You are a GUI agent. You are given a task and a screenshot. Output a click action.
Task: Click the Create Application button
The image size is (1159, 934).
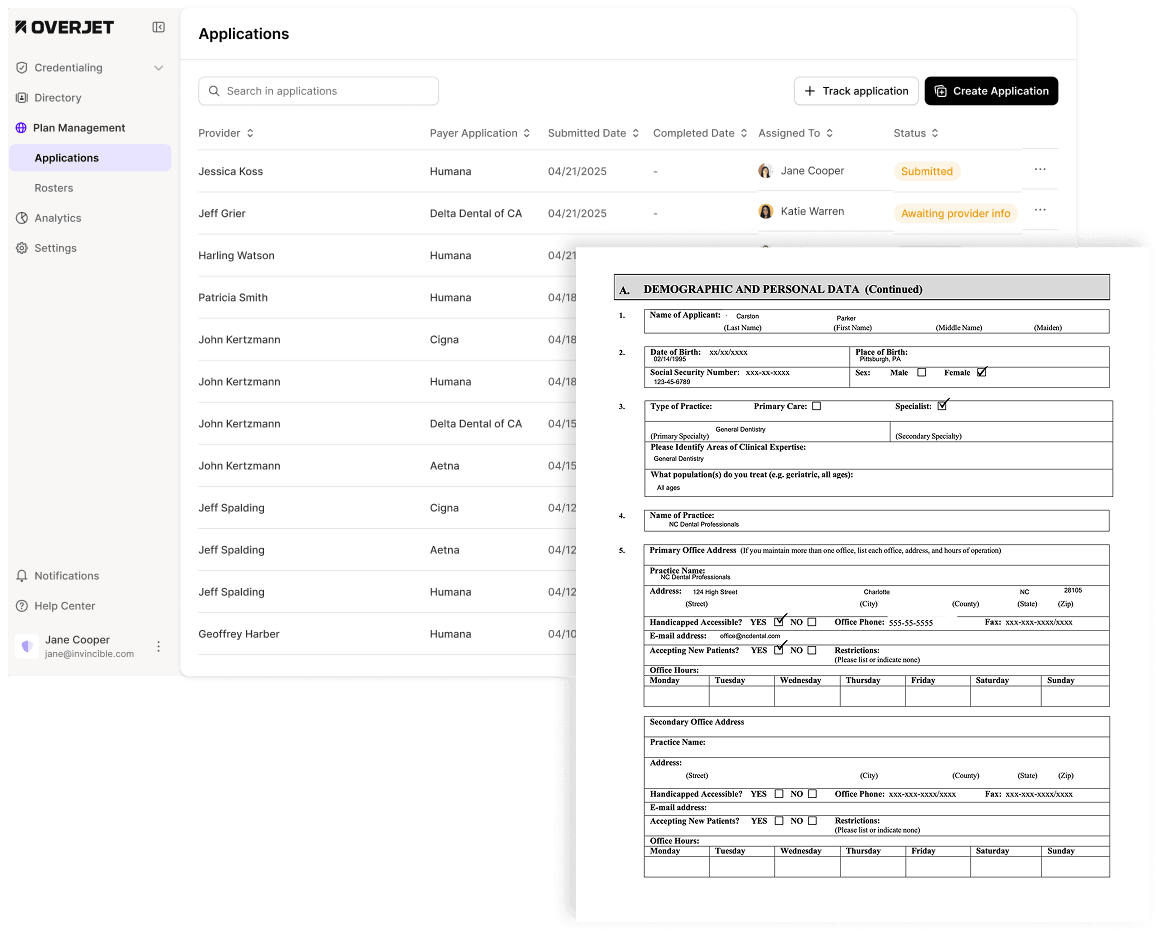click(990, 91)
